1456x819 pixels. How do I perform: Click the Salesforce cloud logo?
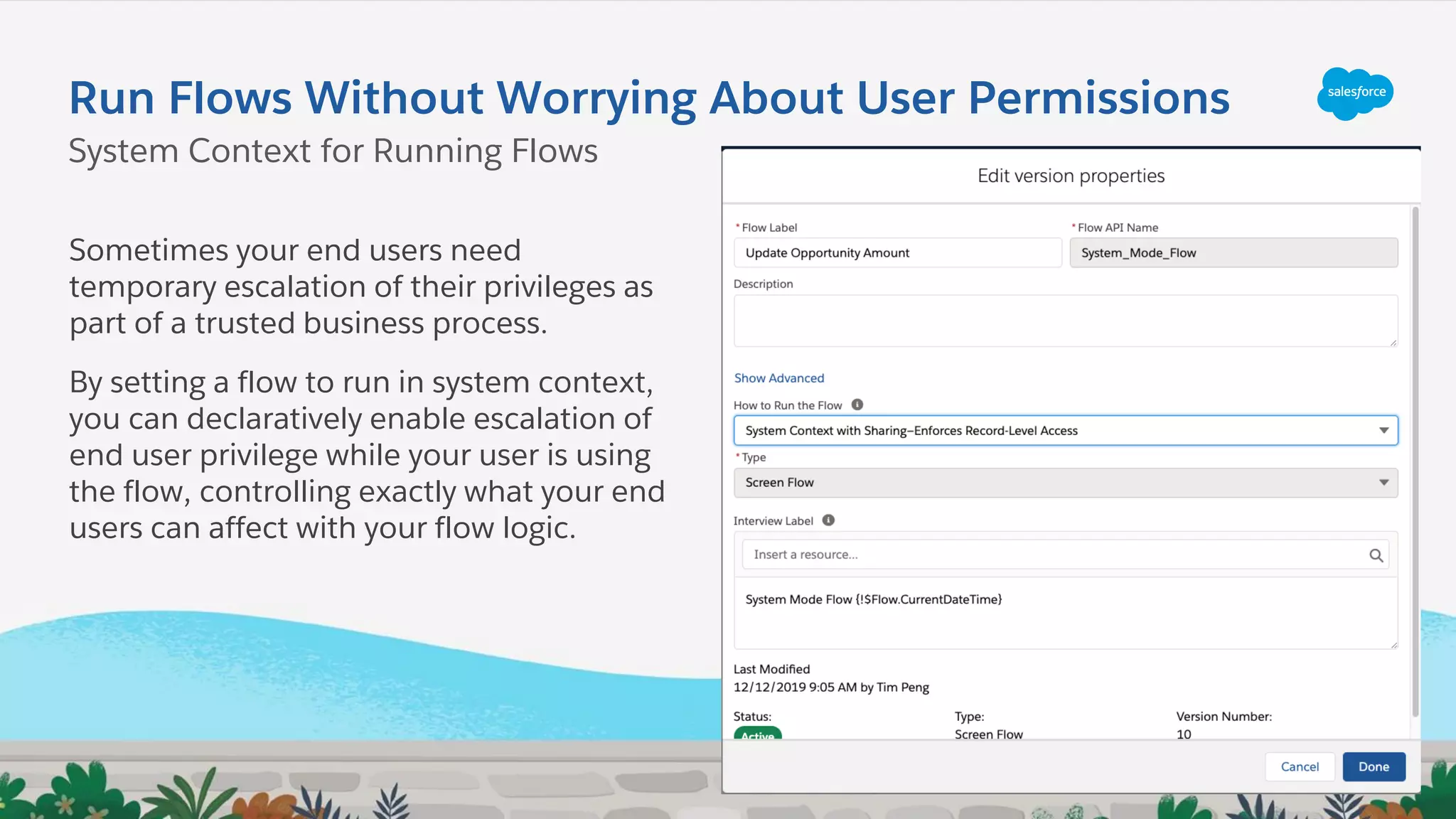click(1356, 93)
